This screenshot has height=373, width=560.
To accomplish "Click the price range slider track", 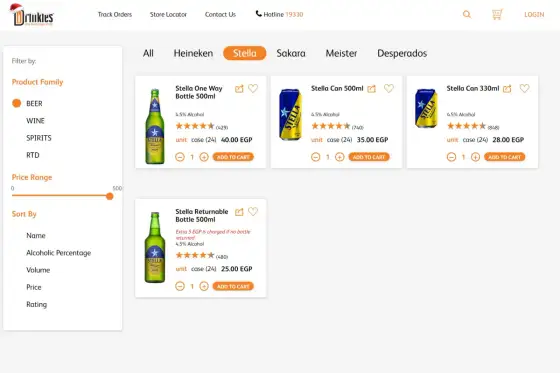I will 61,195.
